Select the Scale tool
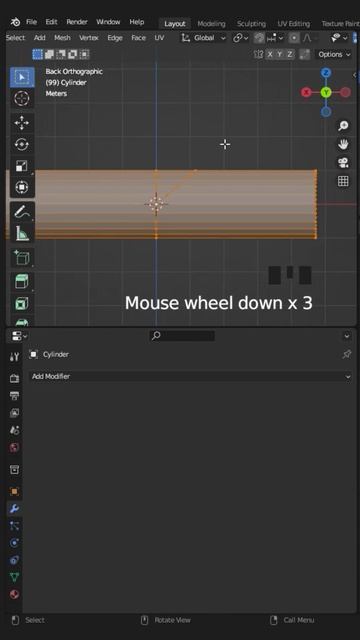Screen dimensions: 360x640 point(22,166)
